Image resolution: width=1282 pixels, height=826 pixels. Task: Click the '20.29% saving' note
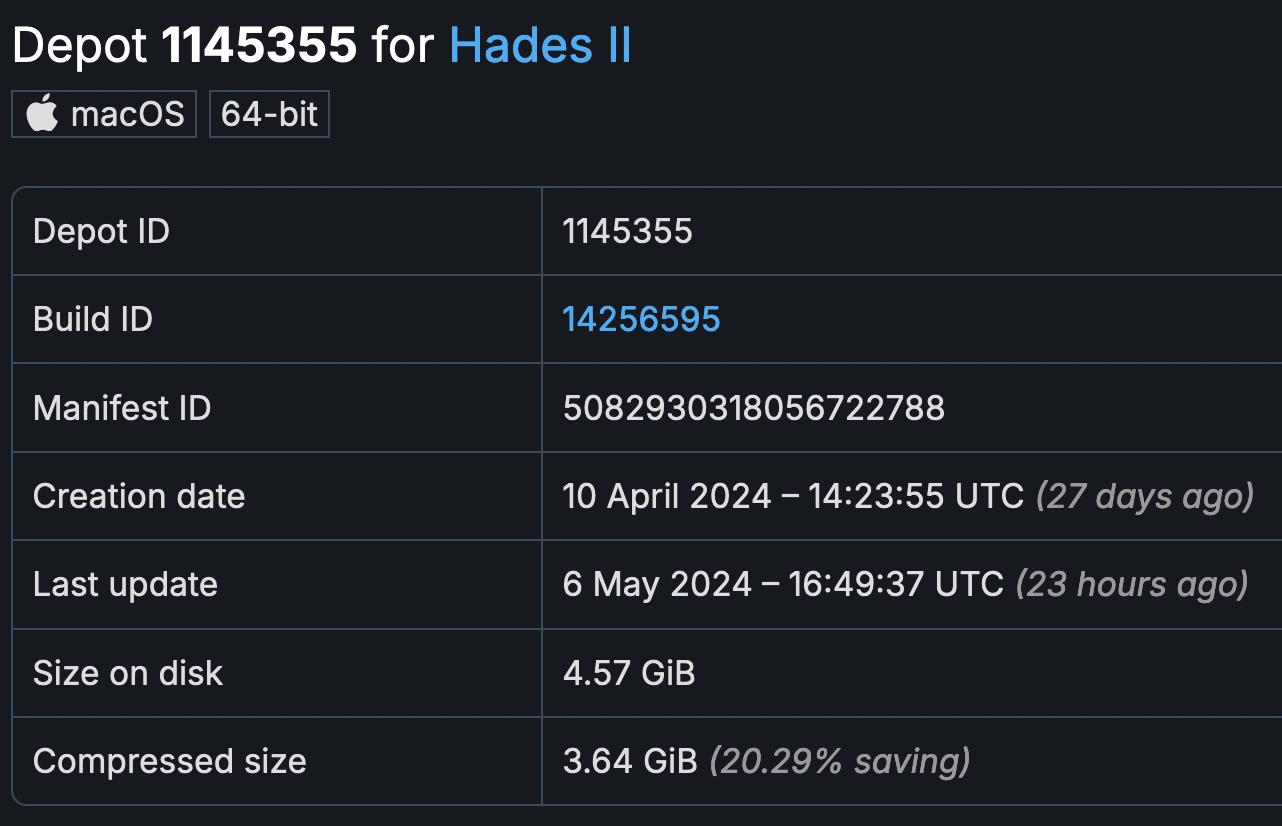tap(840, 761)
